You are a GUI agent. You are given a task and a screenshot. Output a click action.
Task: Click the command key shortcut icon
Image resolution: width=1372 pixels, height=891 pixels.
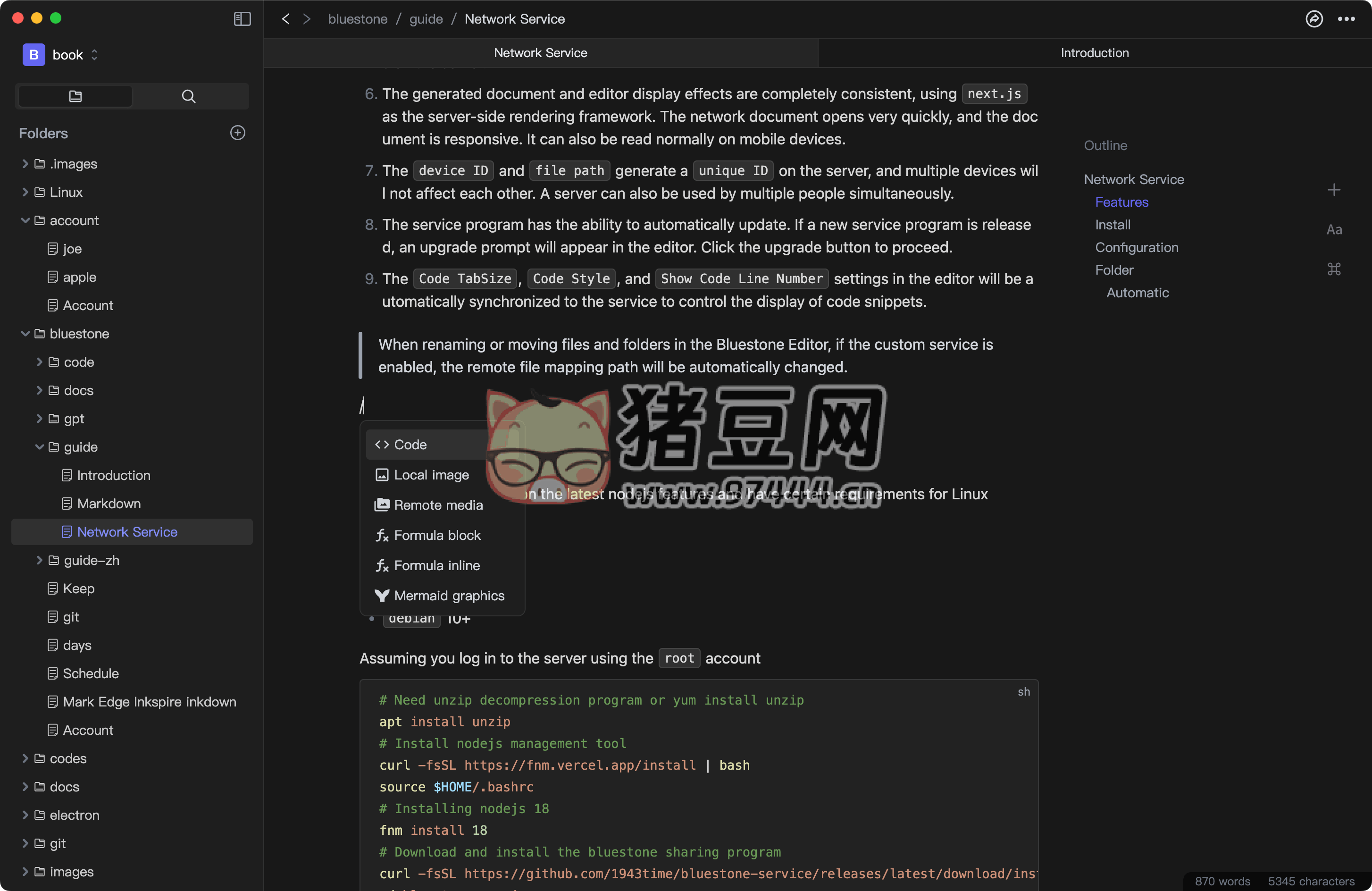[1334, 269]
